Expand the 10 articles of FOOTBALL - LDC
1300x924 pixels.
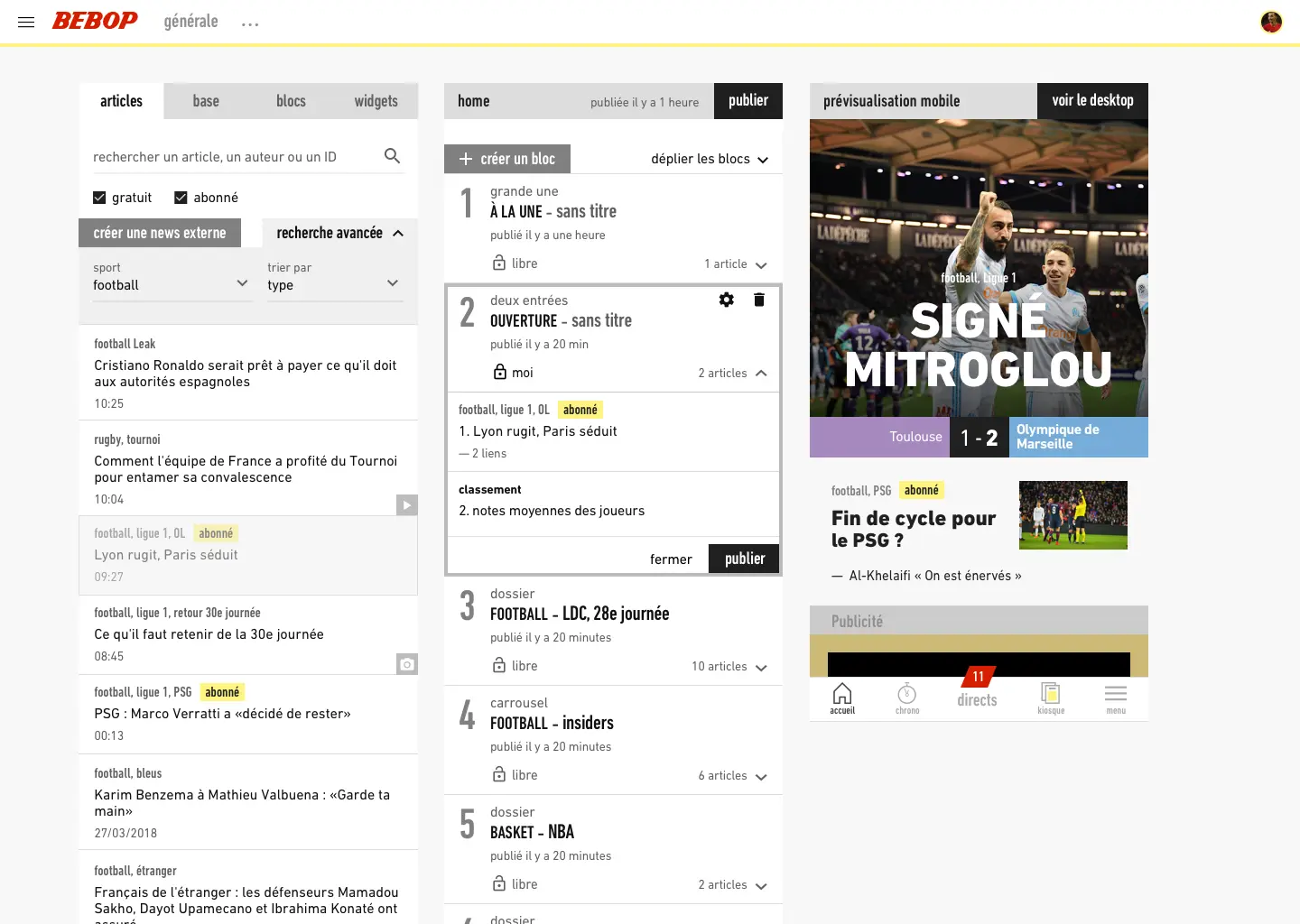tap(729, 667)
